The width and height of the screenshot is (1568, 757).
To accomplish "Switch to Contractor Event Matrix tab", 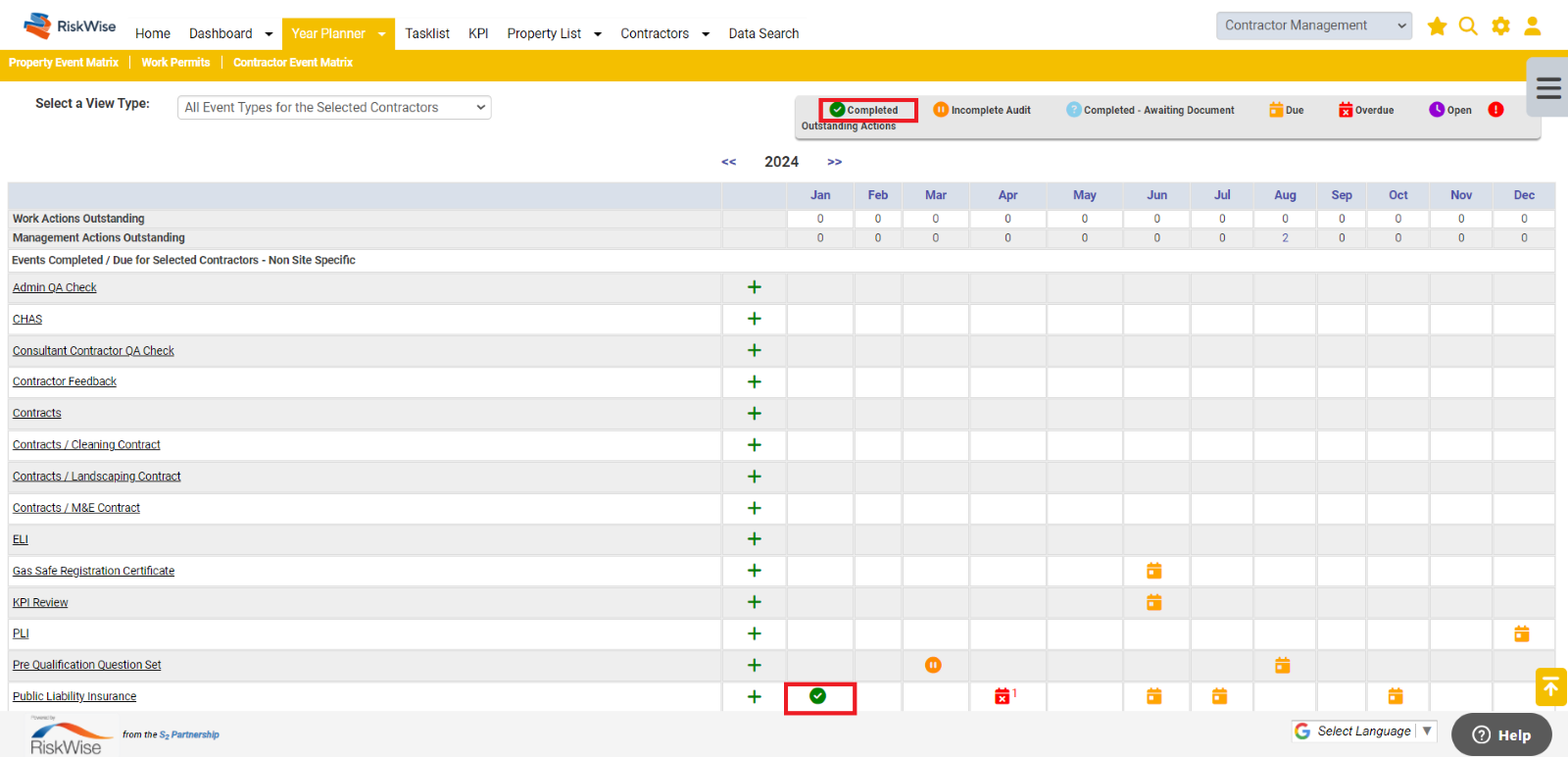I will tap(293, 63).
